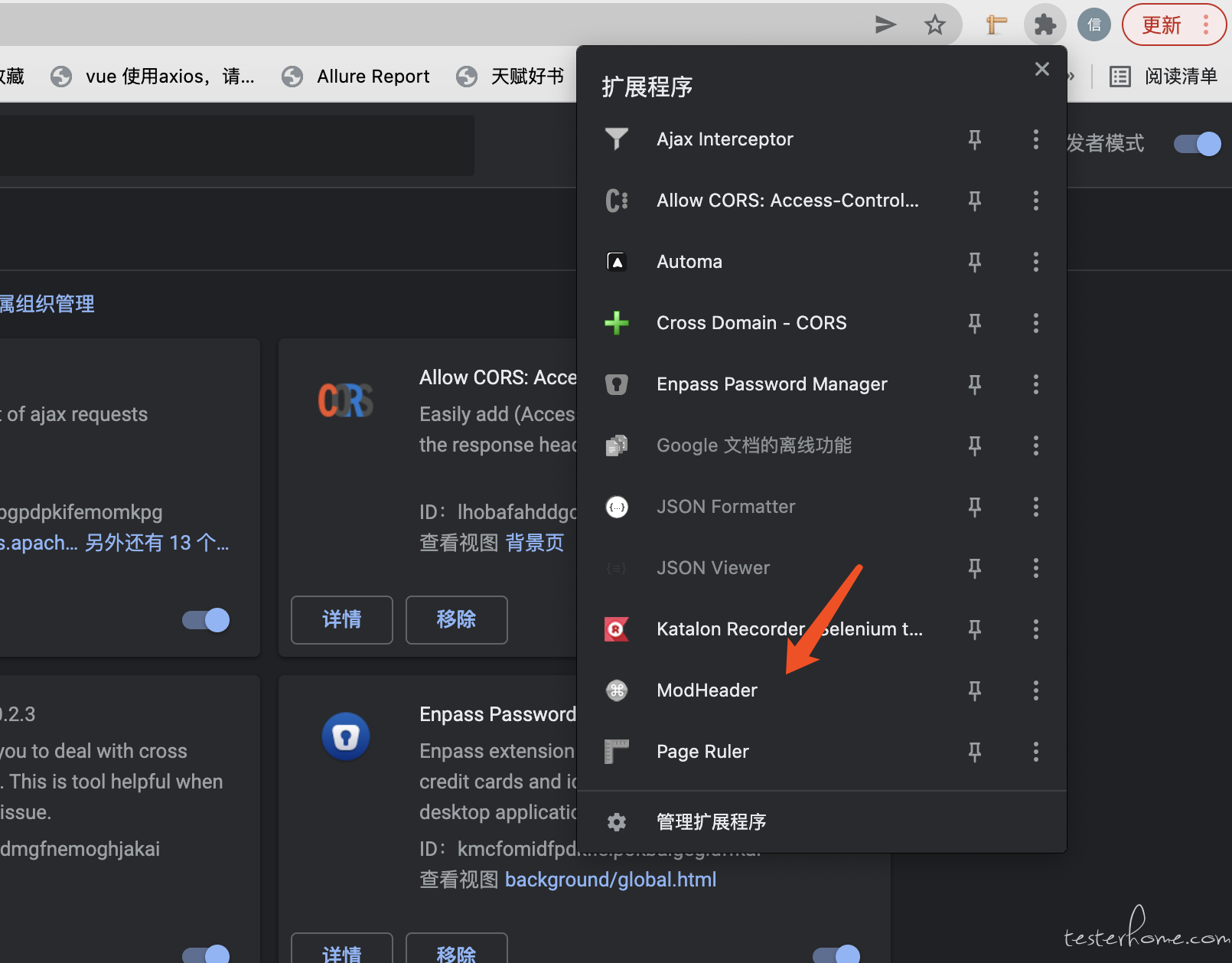Pin the Automa extension
Viewport: 1232px width, 963px height.
point(975,262)
